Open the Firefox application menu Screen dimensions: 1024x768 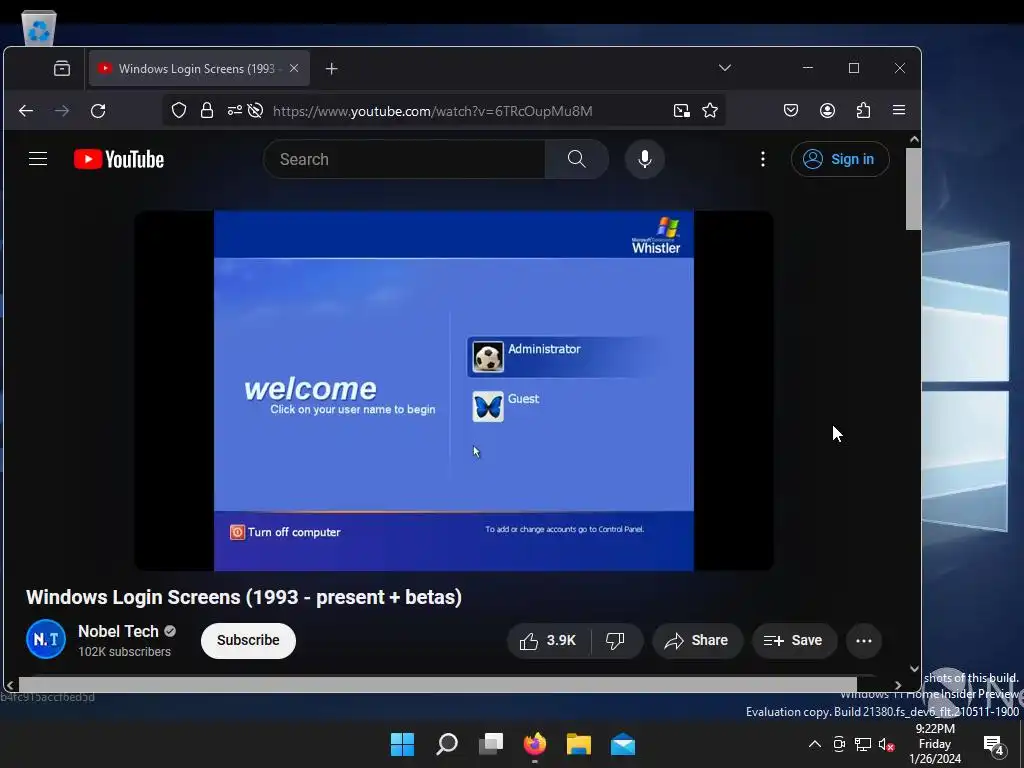point(899,110)
